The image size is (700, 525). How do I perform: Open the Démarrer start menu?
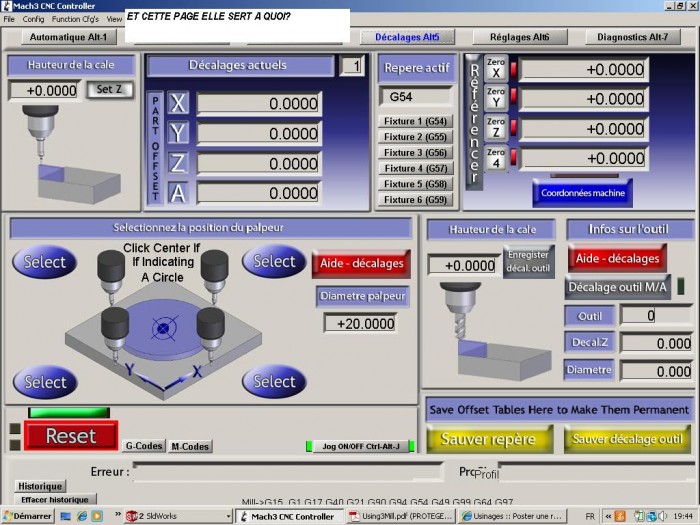28,516
